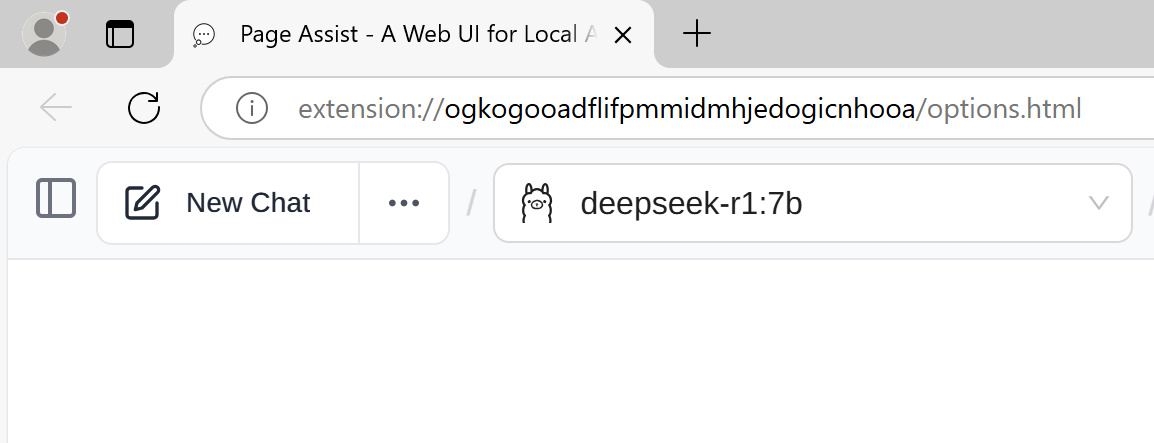Open the three-dot more options menu
Screen dimensions: 1154x443
(404, 203)
